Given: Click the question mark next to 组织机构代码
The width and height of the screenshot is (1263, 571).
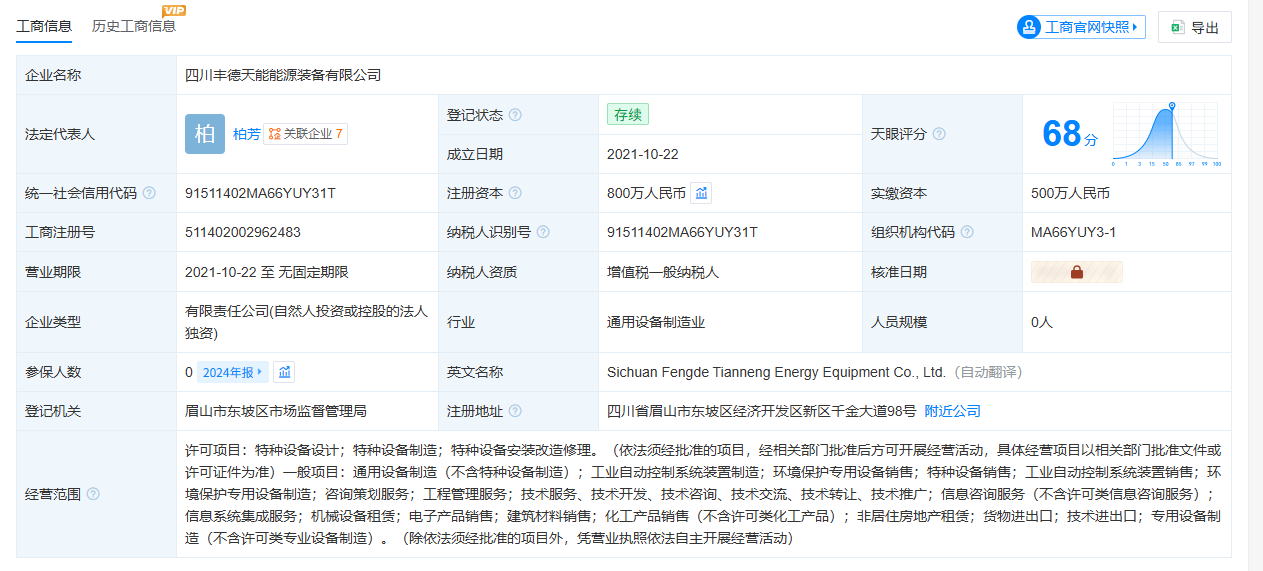Looking at the screenshot, I should coord(967,232).
